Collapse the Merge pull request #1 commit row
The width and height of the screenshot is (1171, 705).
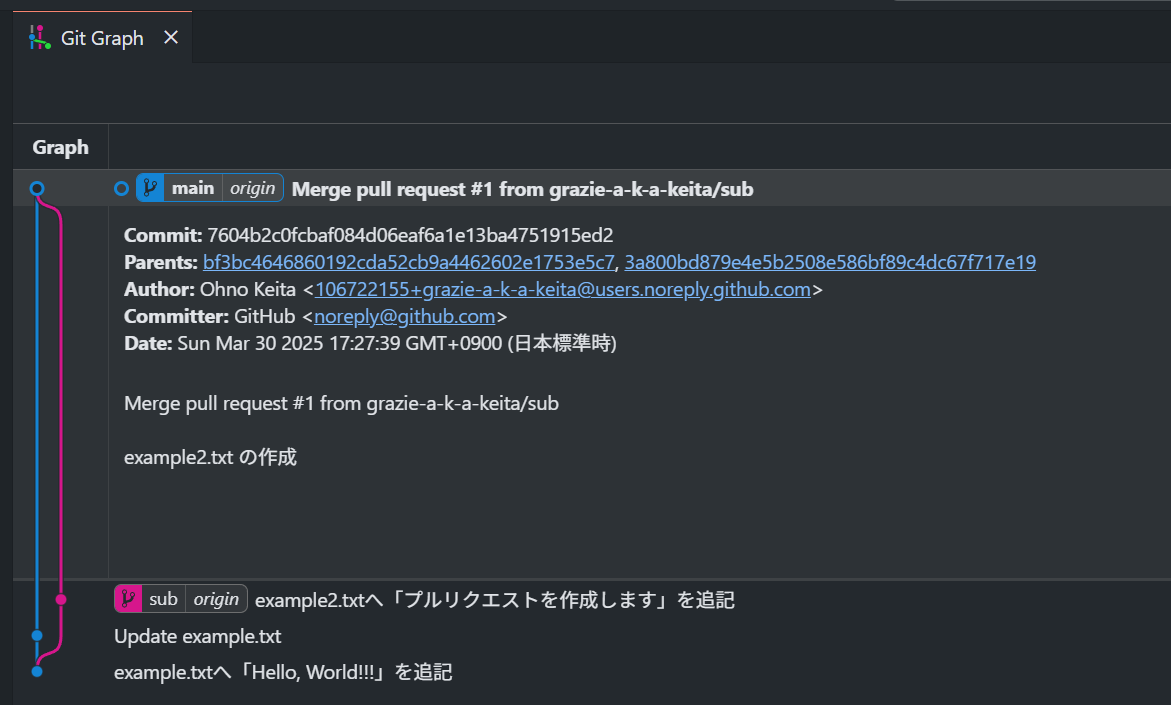point(591,188)
